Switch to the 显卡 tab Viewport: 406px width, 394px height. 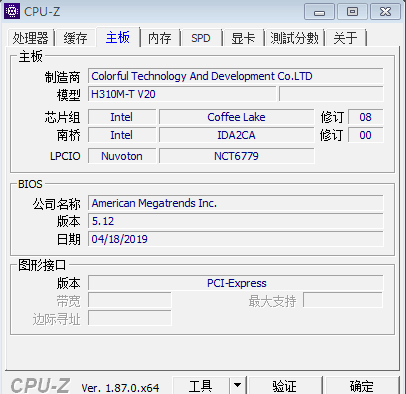[x=243, y=38]
